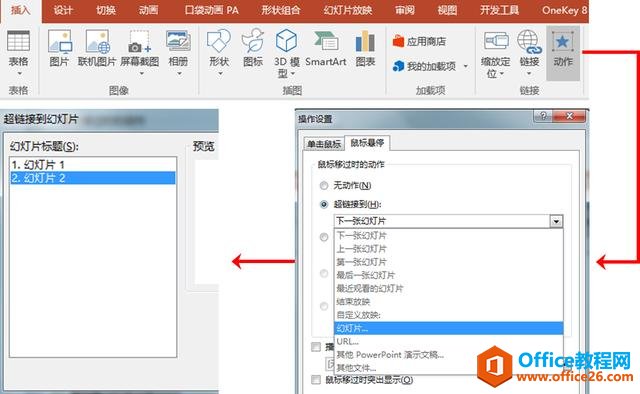Image resolution: width=640 pixels, height=394 pixels.
Task: Choose 上一张幻灯片 from dropdown list
Action: point(449,249)
